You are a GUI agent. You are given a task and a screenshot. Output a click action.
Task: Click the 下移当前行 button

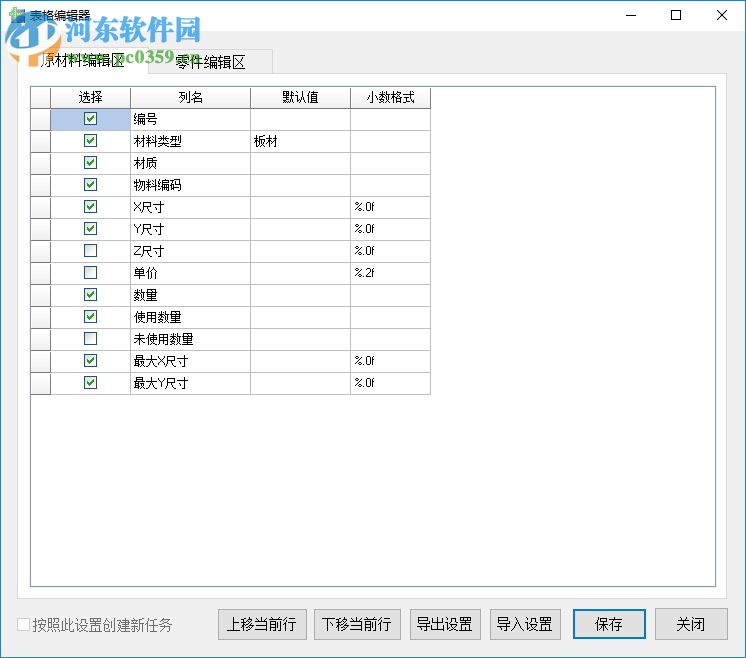[x=357, y=624]
